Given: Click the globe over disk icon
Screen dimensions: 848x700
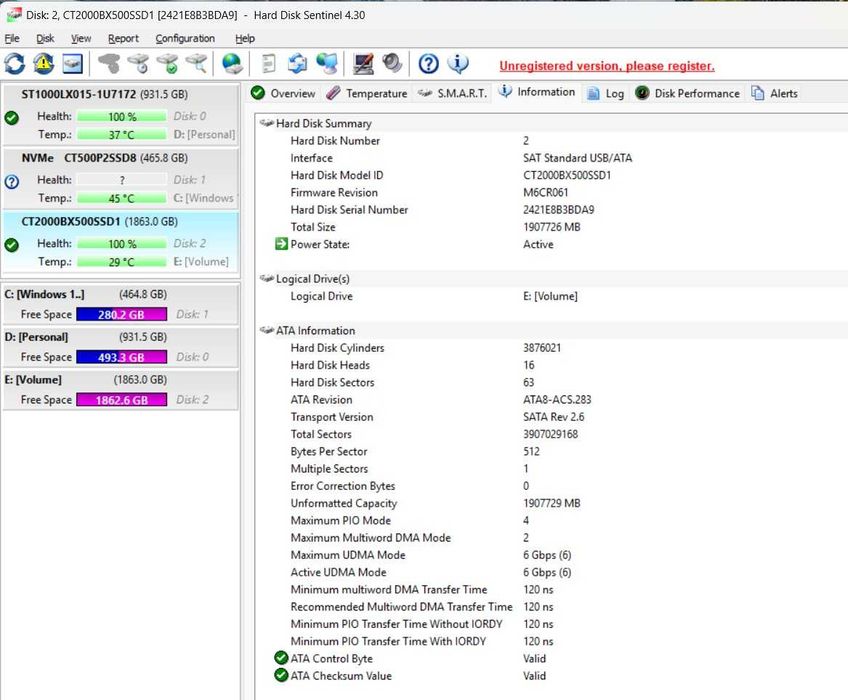Looking at the screenshot, I should 232,64.
